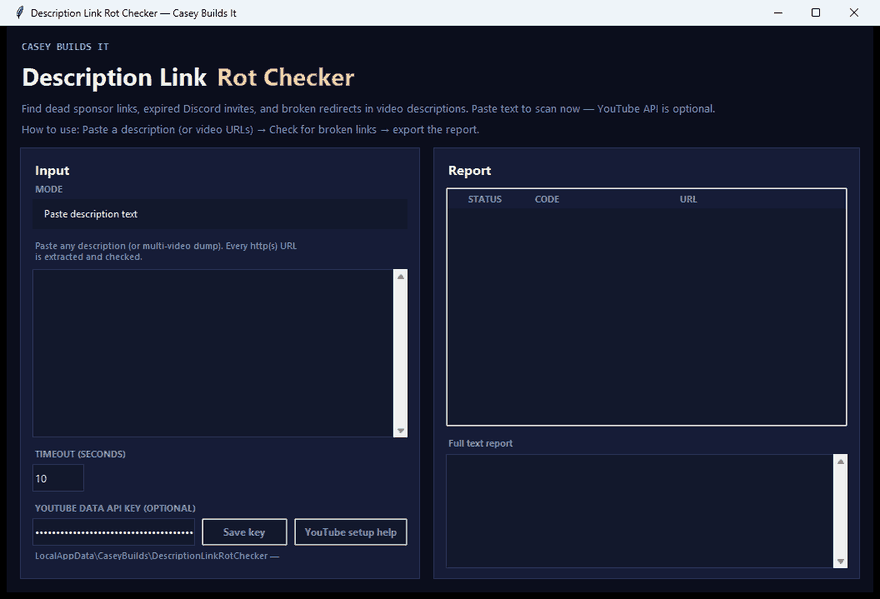Minimize the Rot Checker window

pos(778,12)
